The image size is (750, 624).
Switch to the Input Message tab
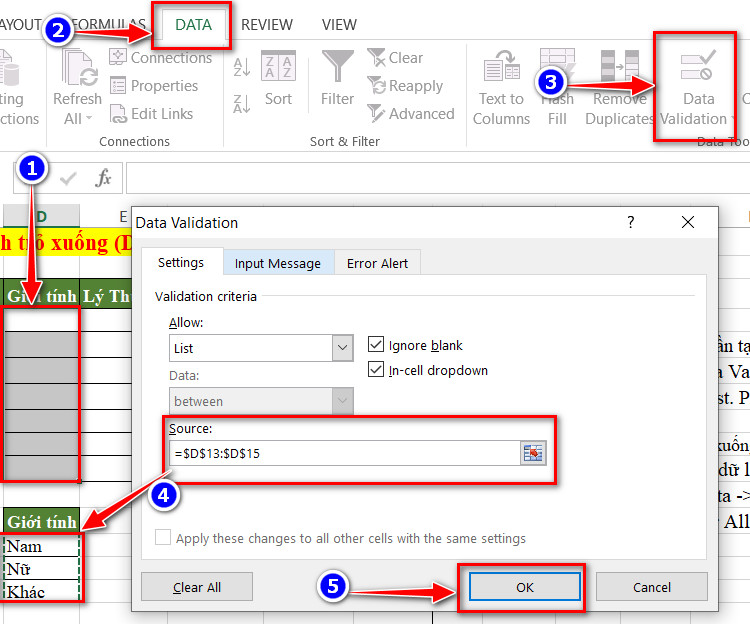[x=277, y=263]
